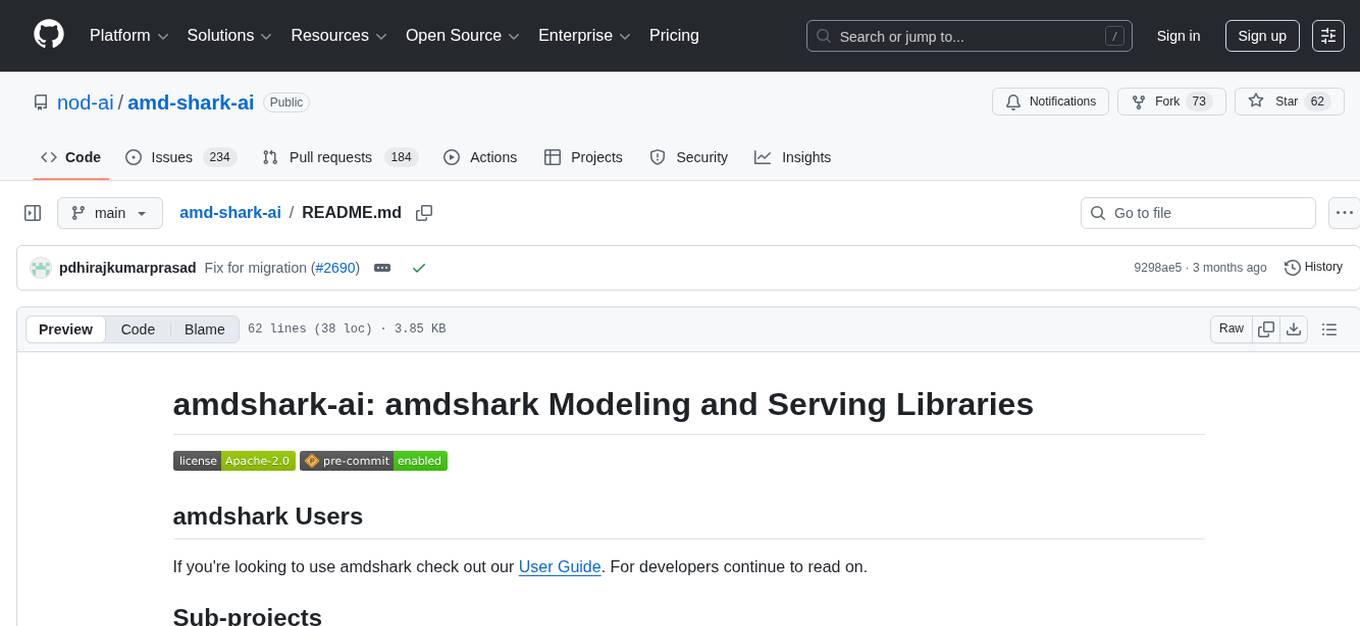Open the notifications bell
Screen dimensions: 1360x626
(1013, 101)
